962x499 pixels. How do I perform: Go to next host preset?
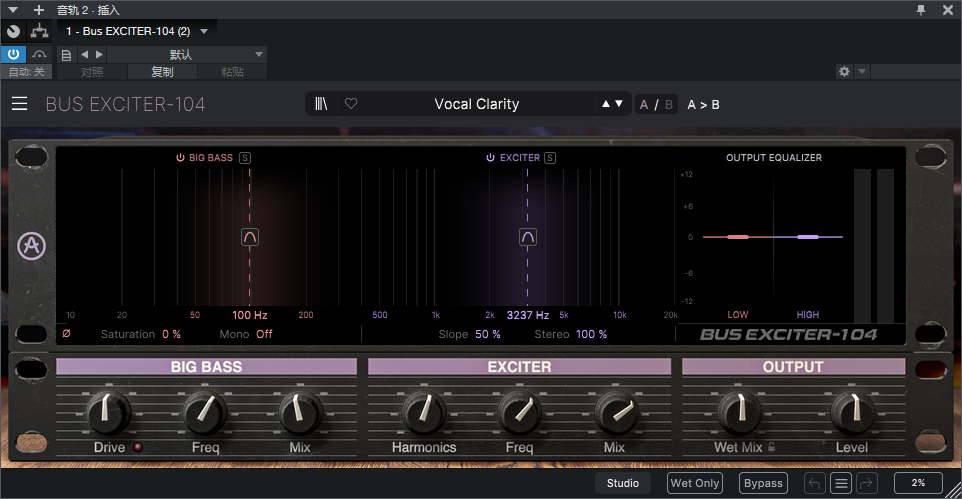click(x=99, y=54)
